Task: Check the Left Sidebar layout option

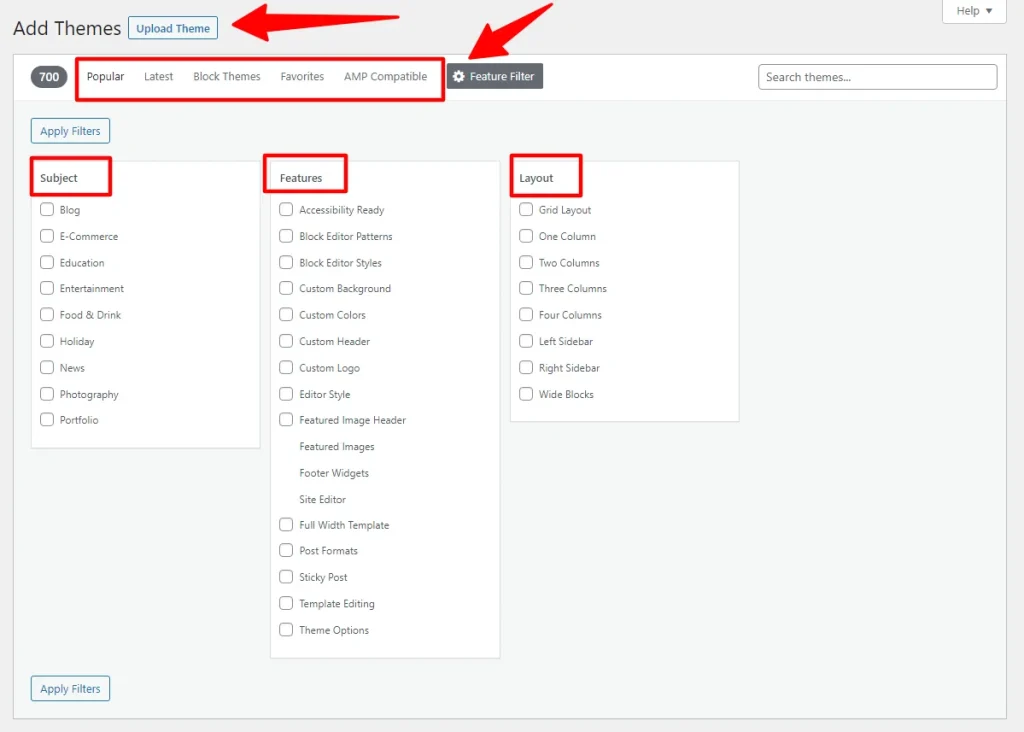Action: [x=526, y=341]
